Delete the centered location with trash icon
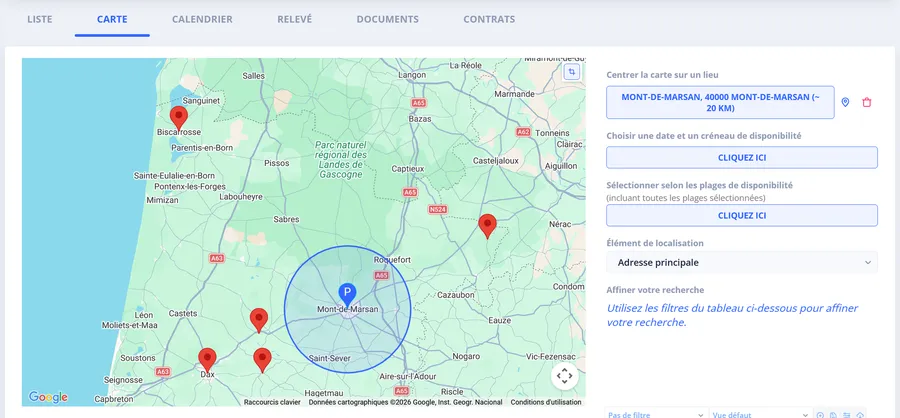900x418 pixels. [x=867, y=102]
